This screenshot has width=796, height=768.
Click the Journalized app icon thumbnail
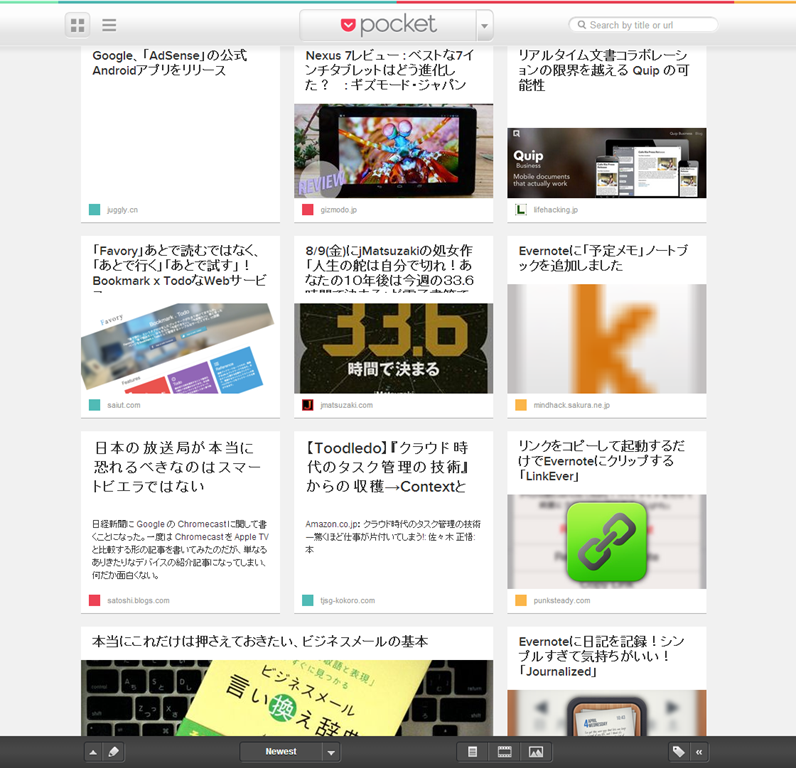(607, 713)
